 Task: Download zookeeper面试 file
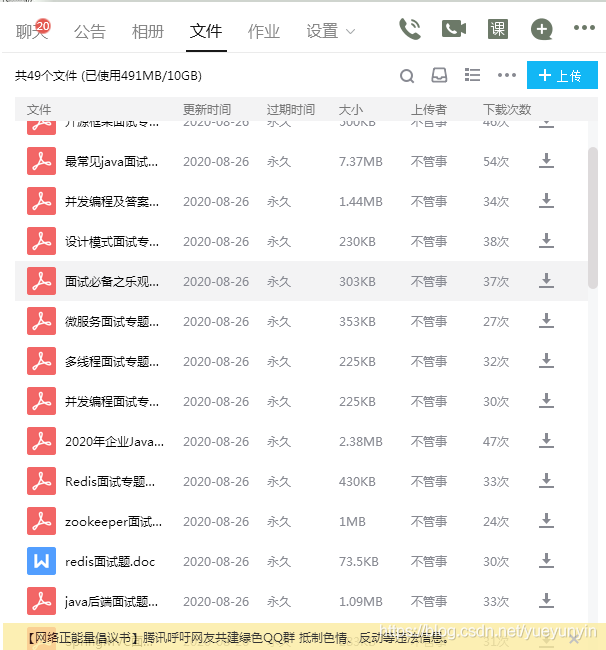546,521
